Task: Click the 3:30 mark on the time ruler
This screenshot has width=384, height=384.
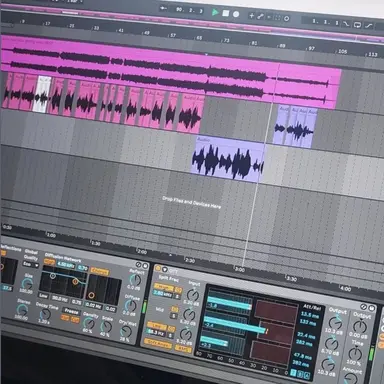Action: pyautogui.click(x=291, y=279)
